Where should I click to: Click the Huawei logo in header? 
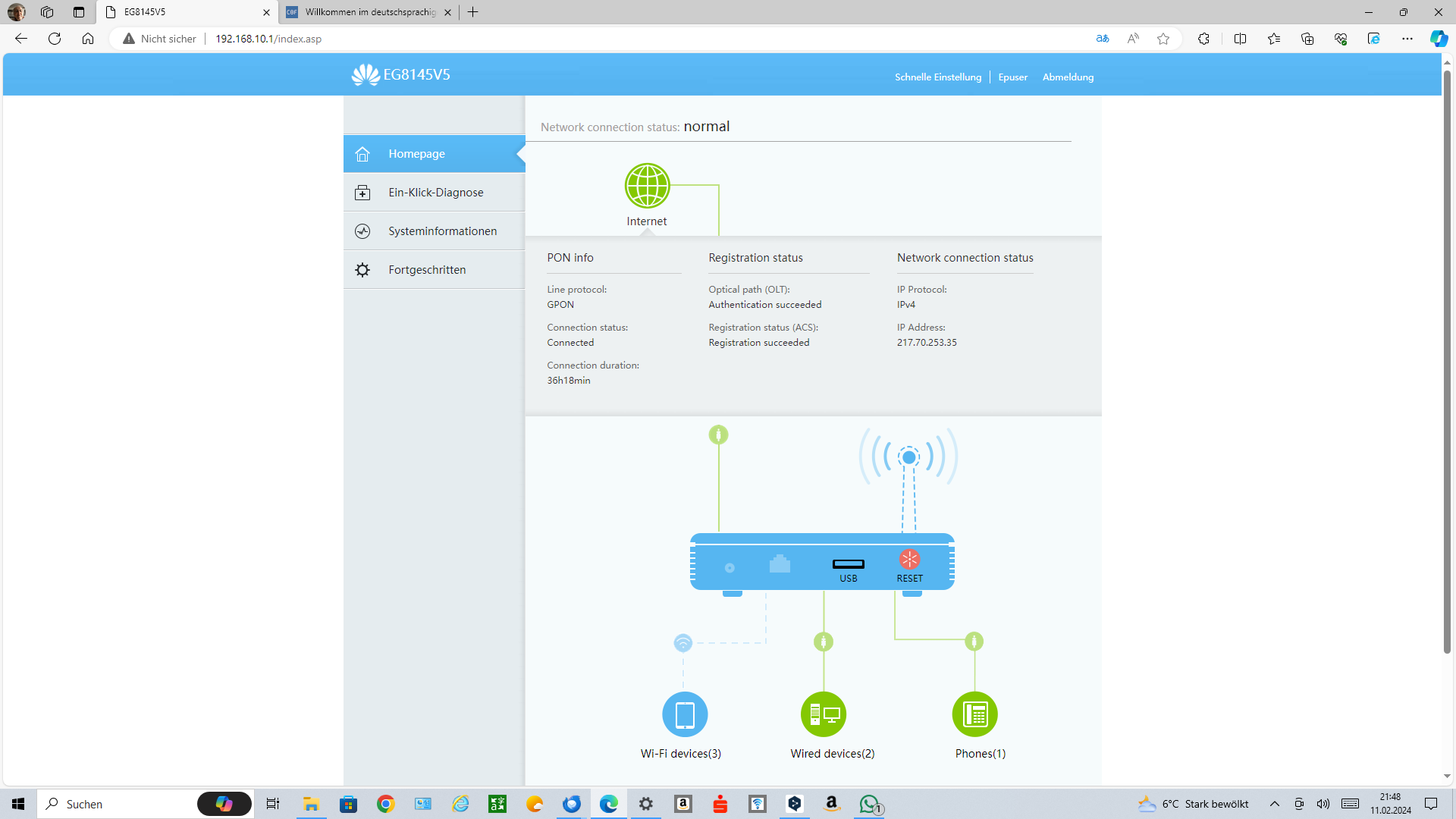366,74
